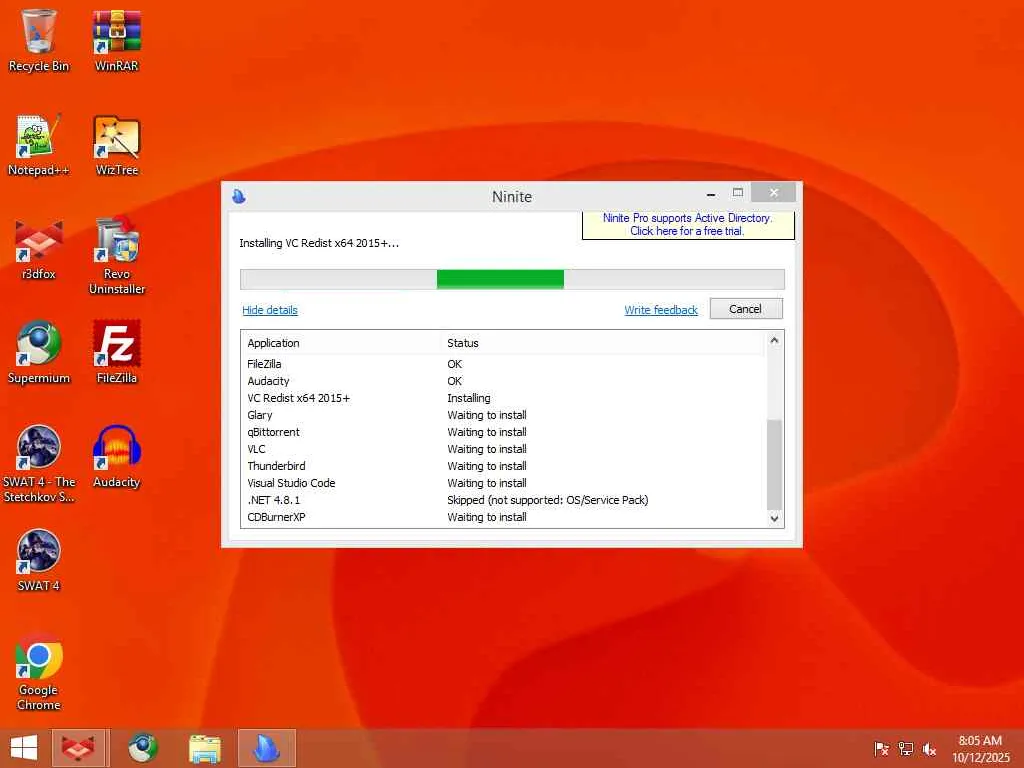This screenshot has width=1024, height=768.
Task: Select the VLC row
Action: (x=503, y=449)
